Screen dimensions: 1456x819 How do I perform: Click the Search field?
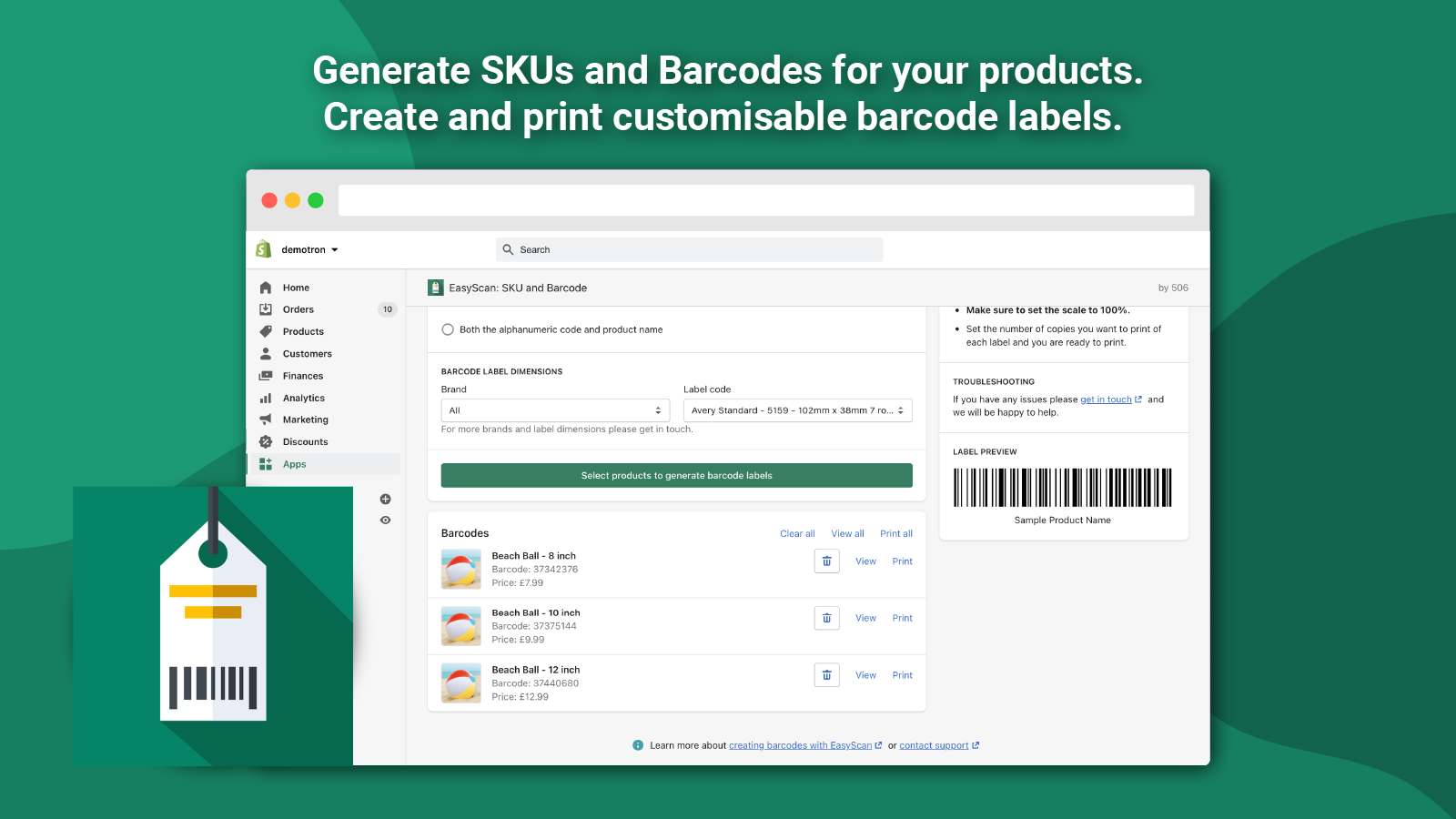(689, 248)
